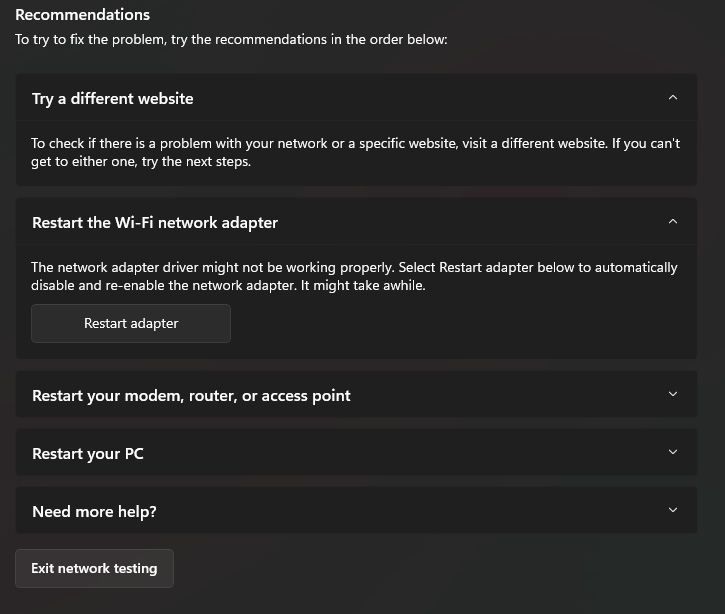Viewport: 725px width, 614px height.
Task: Click chevron icon on Need more help row
Action: [x=672, y=511]
